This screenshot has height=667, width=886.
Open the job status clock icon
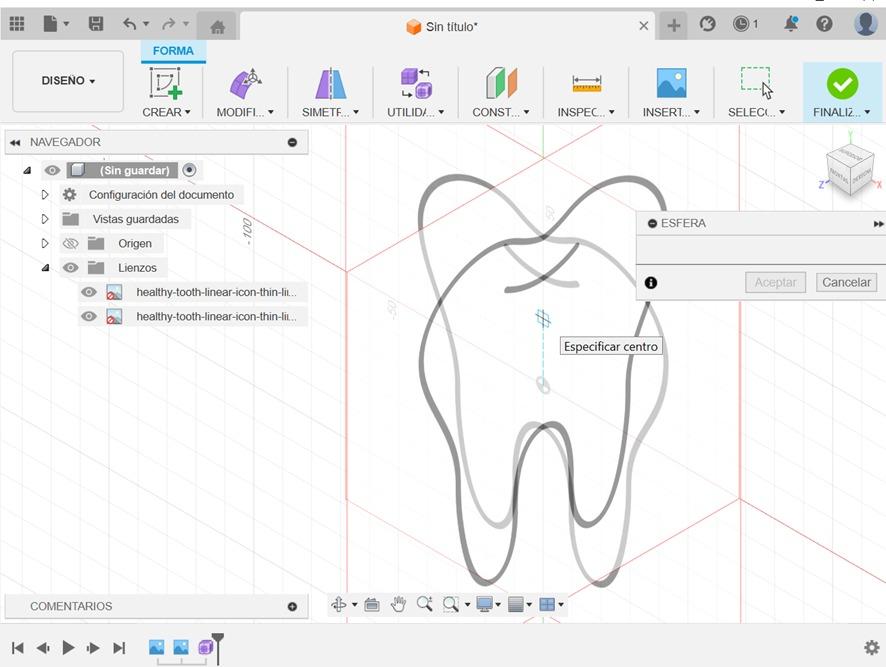point(741,24)
